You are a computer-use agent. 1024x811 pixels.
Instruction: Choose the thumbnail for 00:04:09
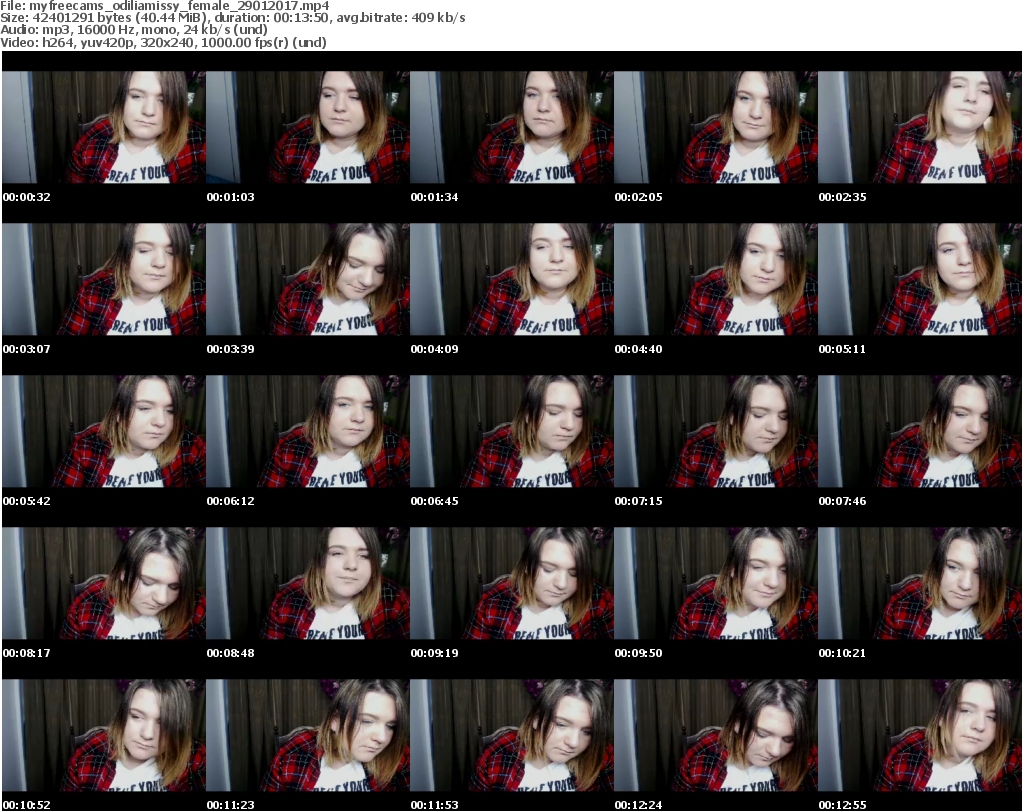click(x=511, y=279)
